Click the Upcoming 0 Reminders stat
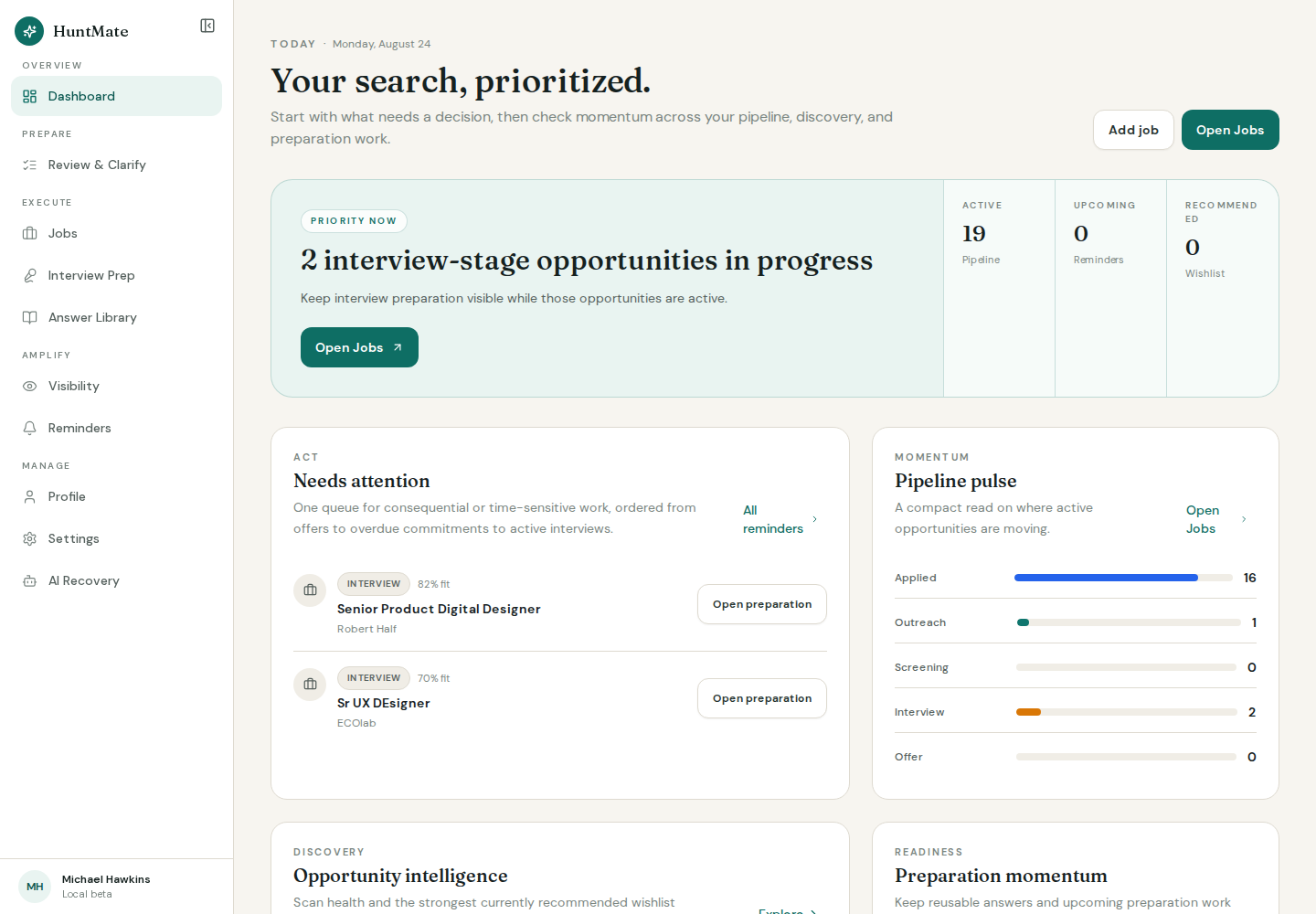The image size is (1316, 914). [x=1110, y=288]
